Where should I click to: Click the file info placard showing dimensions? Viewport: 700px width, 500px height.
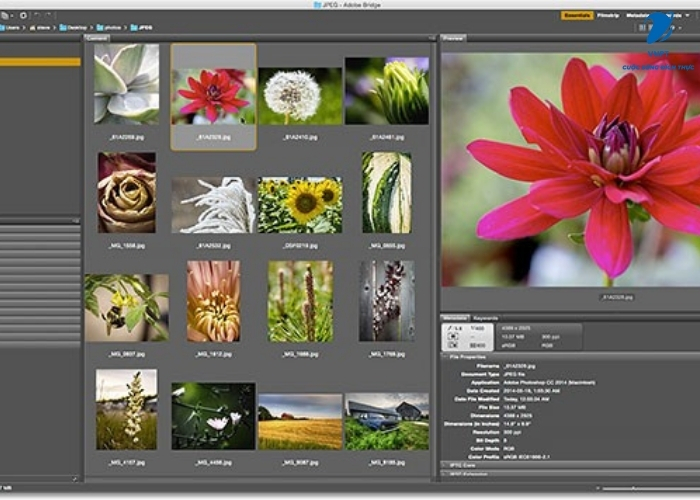[538, 337]
